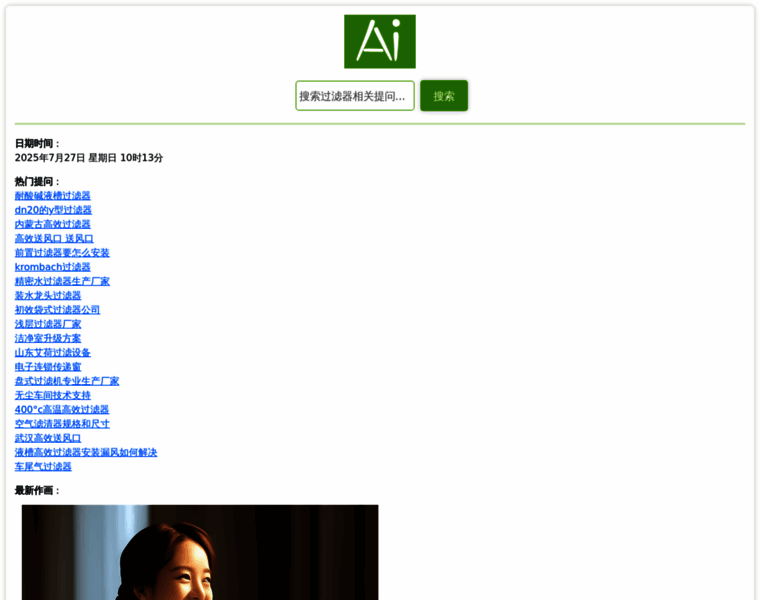Open the 装水龙头过滤器 link
Screen dimensions: 760x600
48,296
